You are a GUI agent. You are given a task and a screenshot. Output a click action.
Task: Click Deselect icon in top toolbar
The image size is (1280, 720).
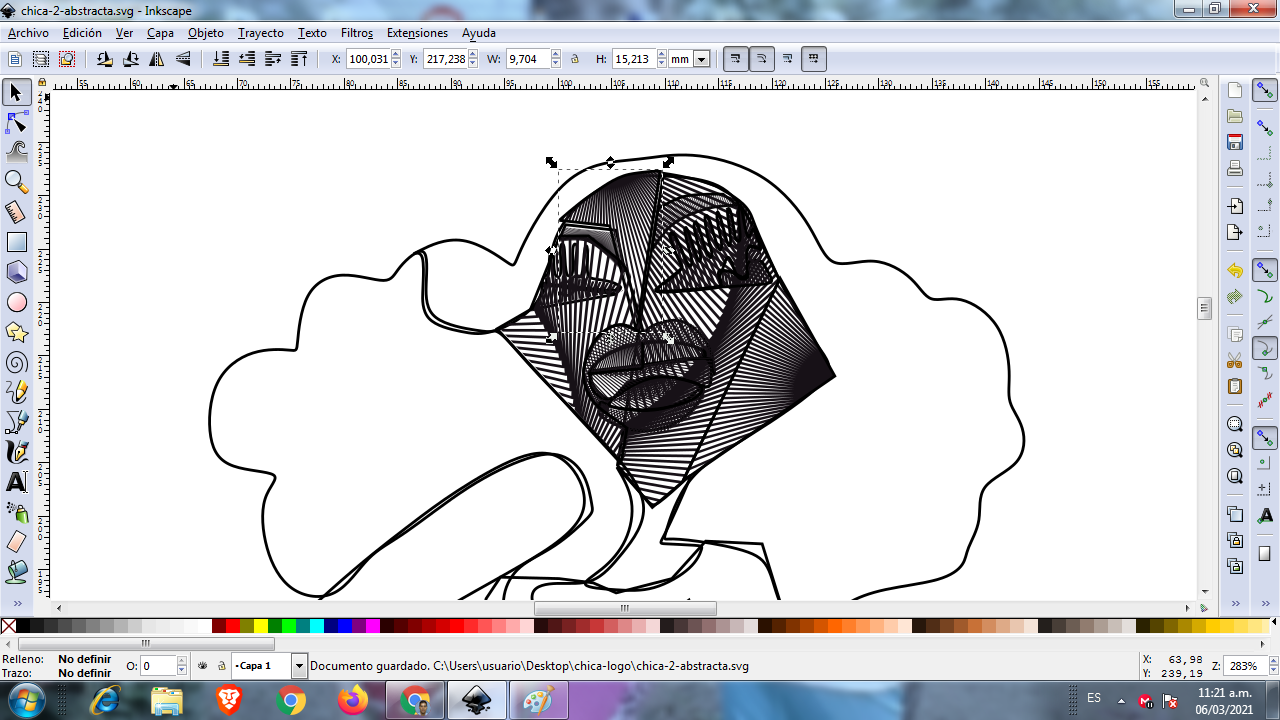[x=67, y=59]
